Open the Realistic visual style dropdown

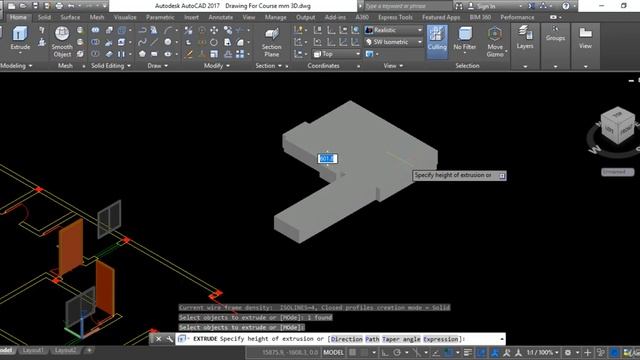pos(393,30)
